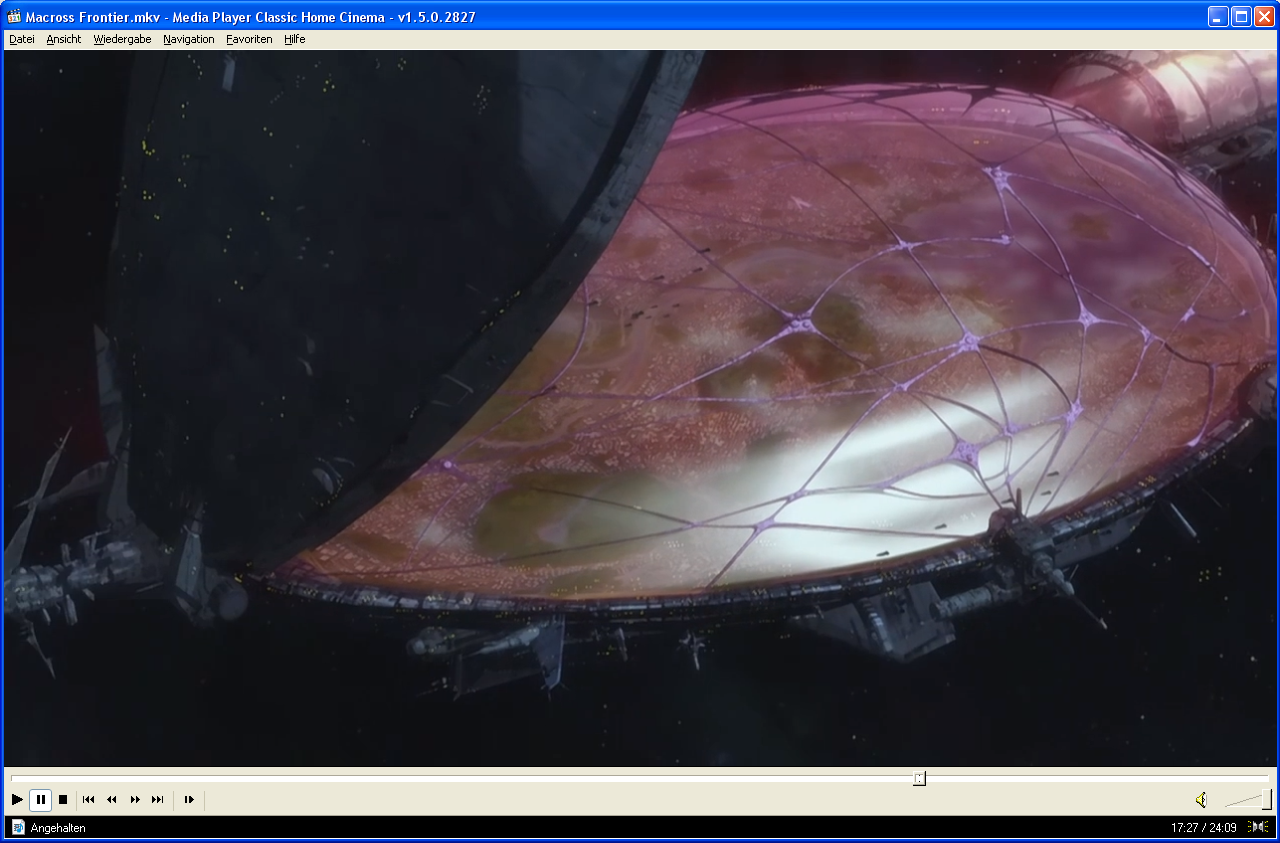Skip to next chapter with skip-forward icon
1280x843 pixels.
tap(158, 800)
